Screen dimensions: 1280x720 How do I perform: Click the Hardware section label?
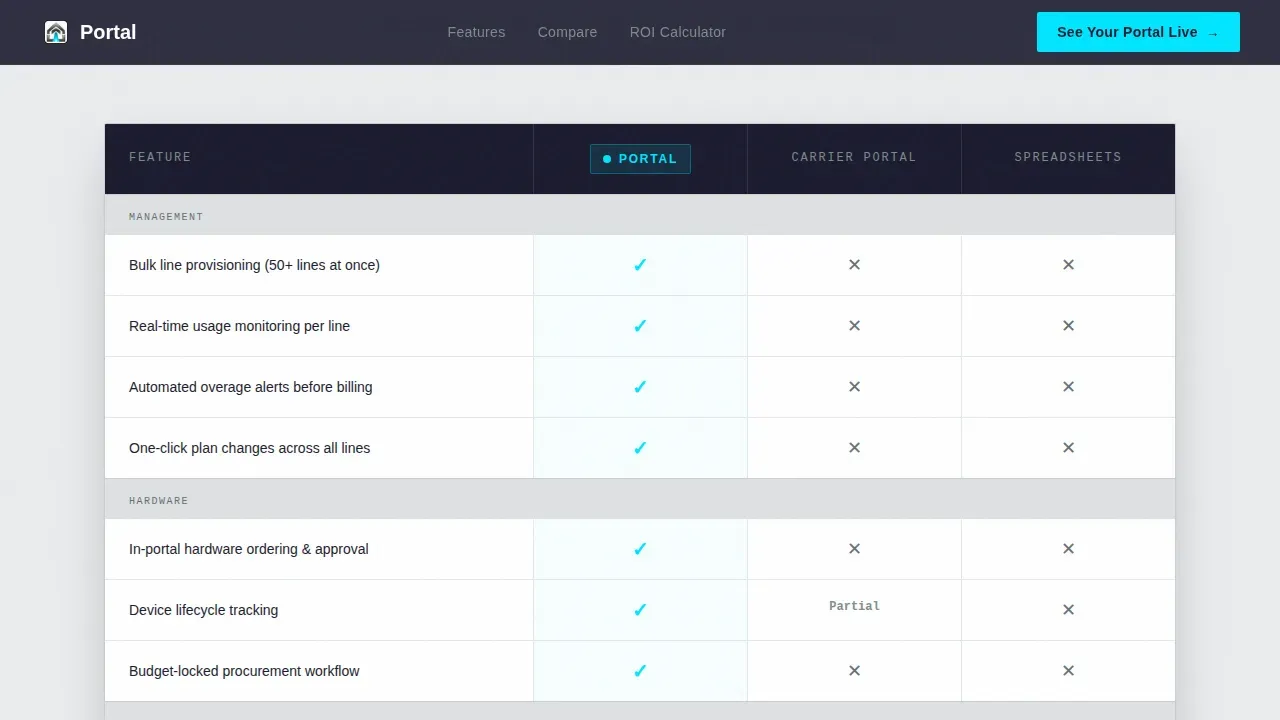tap(158, 501)
